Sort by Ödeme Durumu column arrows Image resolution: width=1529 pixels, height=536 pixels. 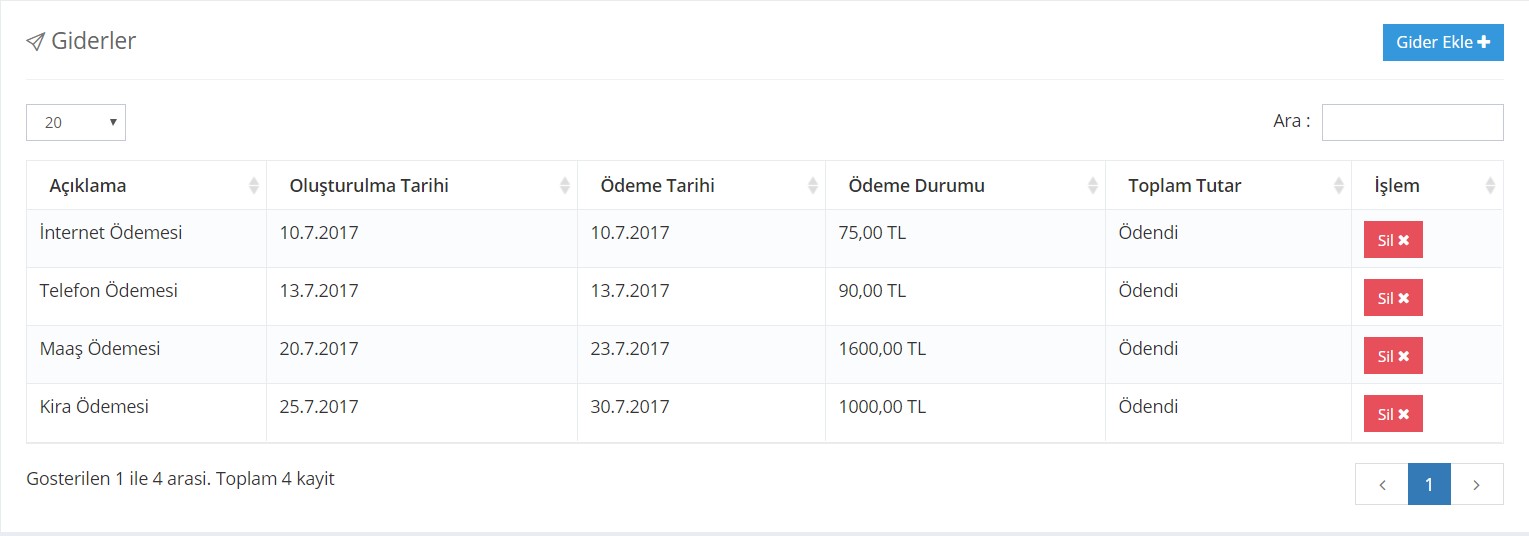(1093, 186)
